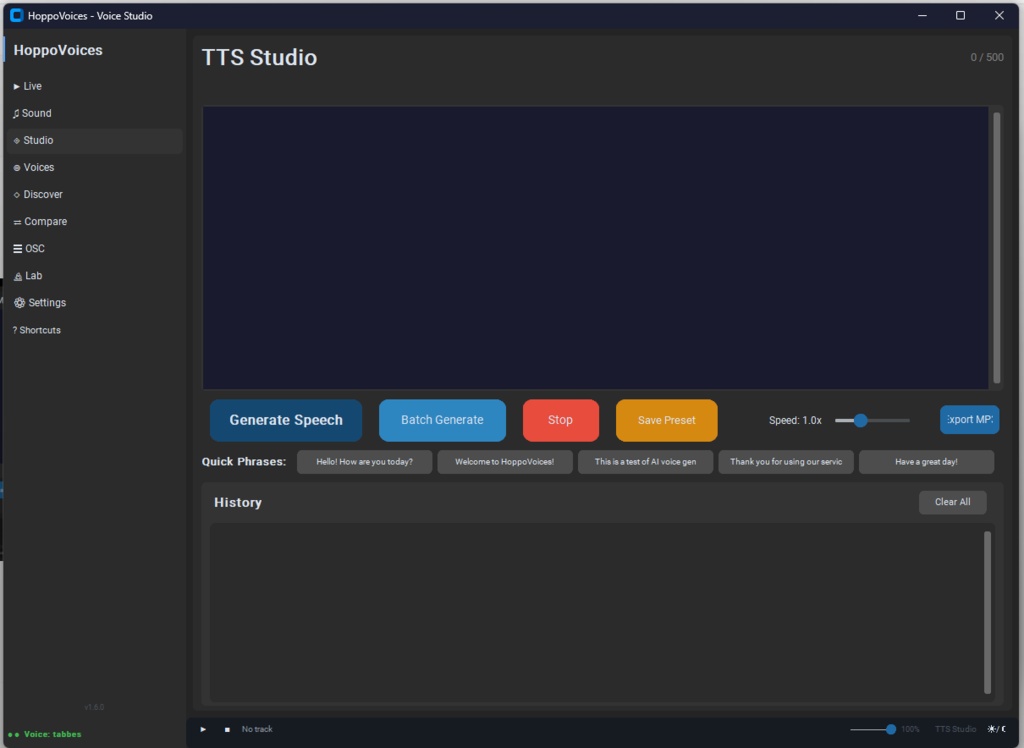Click the Generate Speech button
Viewport: 1024px width, 748px height.
285,420
